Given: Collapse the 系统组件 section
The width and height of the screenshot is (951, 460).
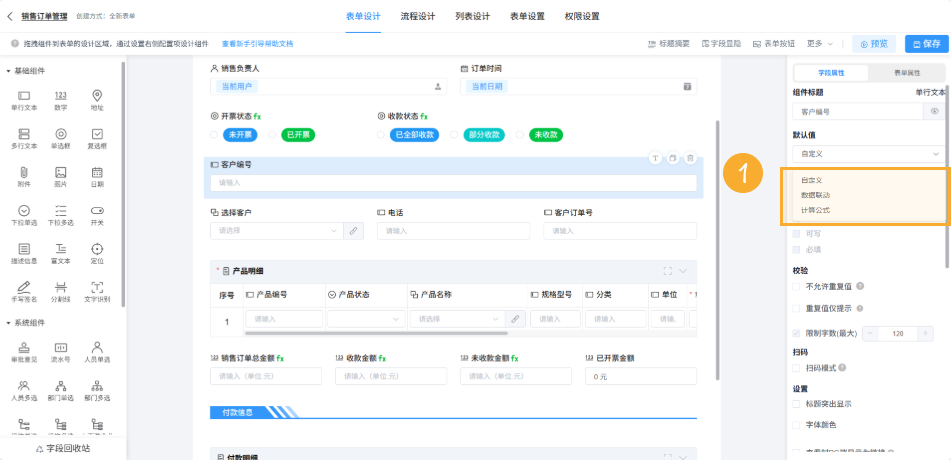Looking at the screenshot, I should (8, 322).
